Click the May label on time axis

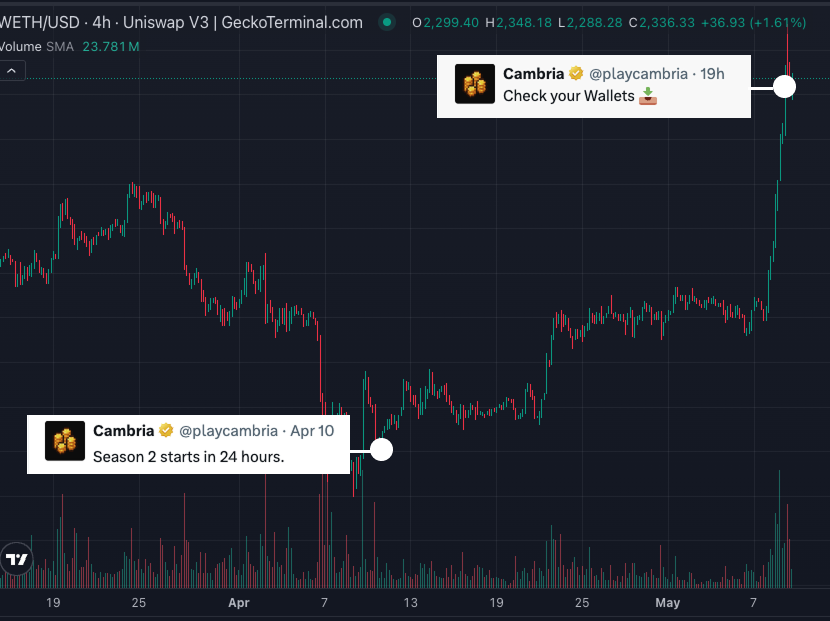(667, 602)
